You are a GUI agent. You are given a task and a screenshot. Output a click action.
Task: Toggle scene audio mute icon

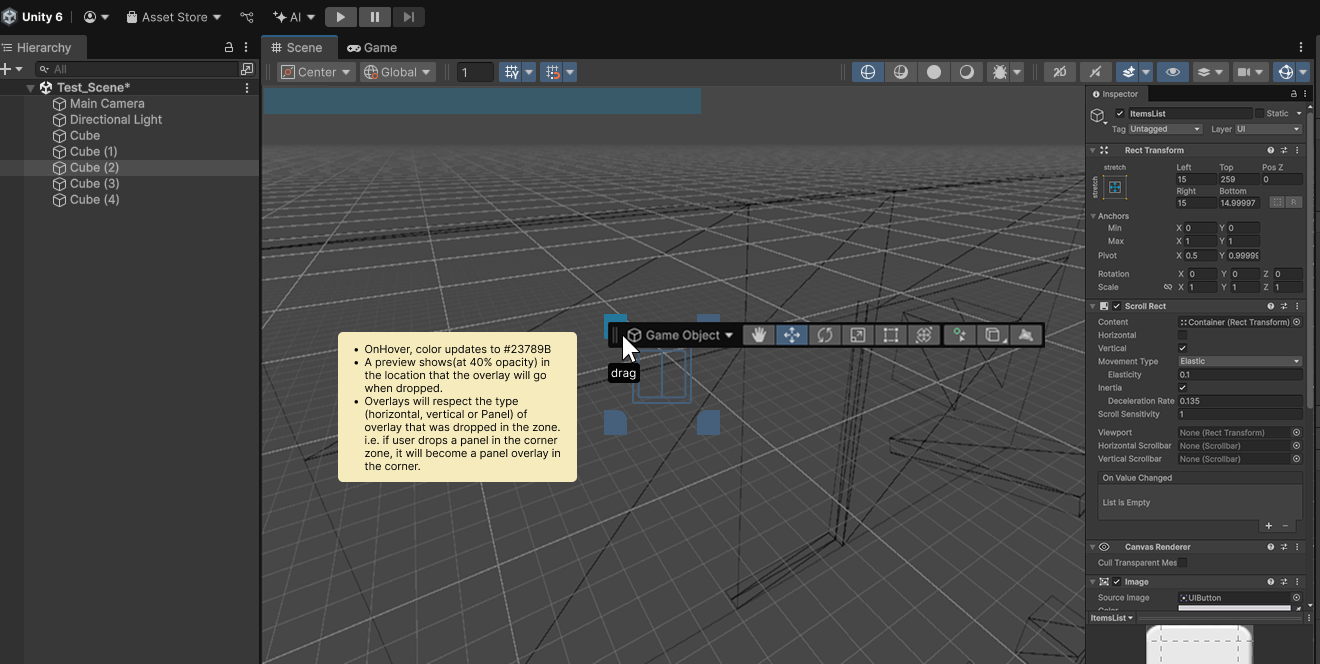(1095, 72)
